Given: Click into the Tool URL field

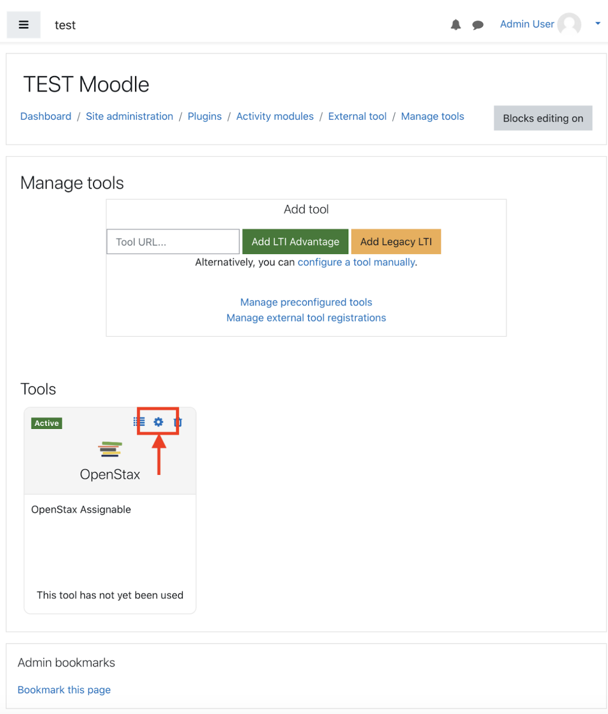Looking at the screenshot, I should pyautogui.click(x=173, y=242).
